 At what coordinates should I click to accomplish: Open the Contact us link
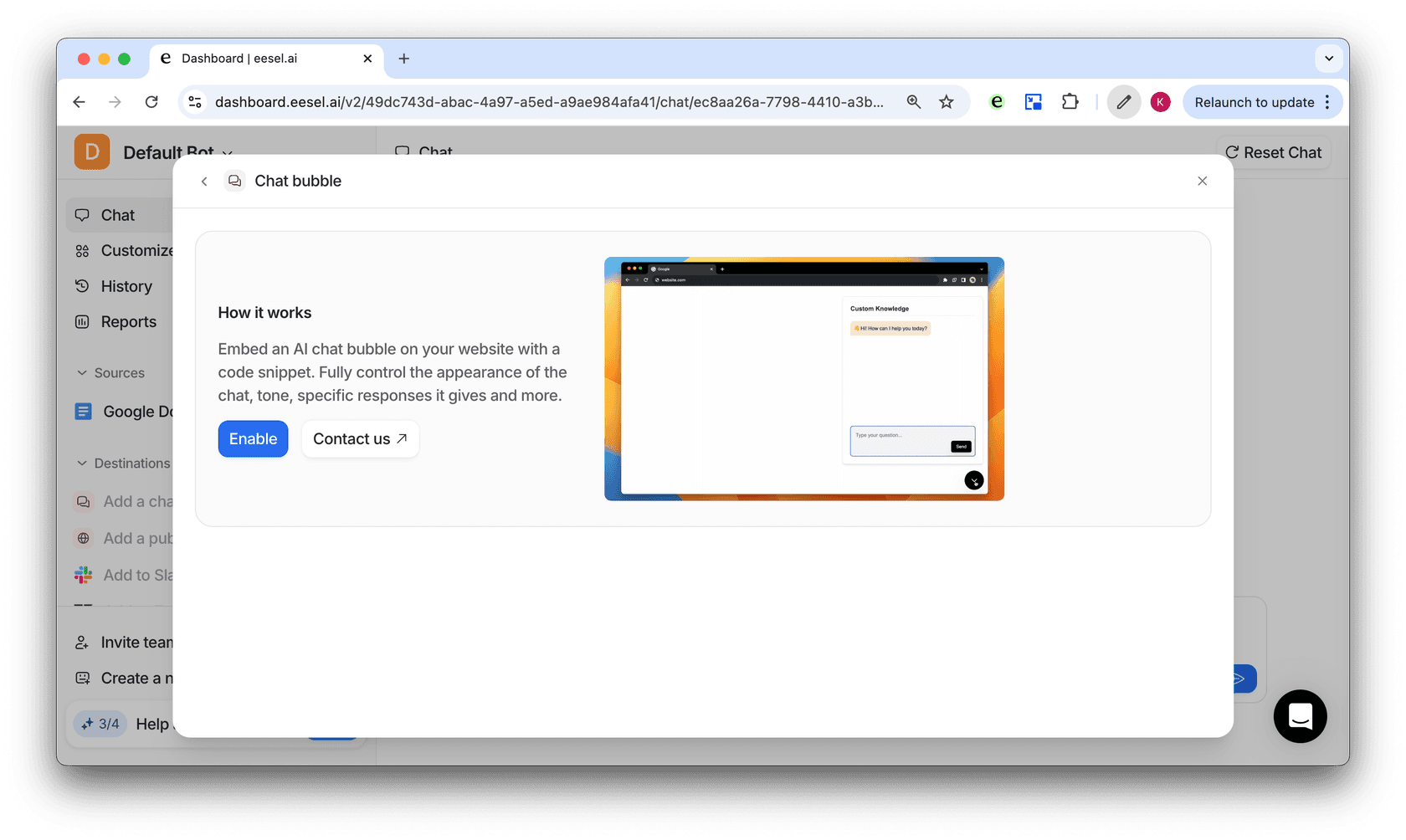360,438
